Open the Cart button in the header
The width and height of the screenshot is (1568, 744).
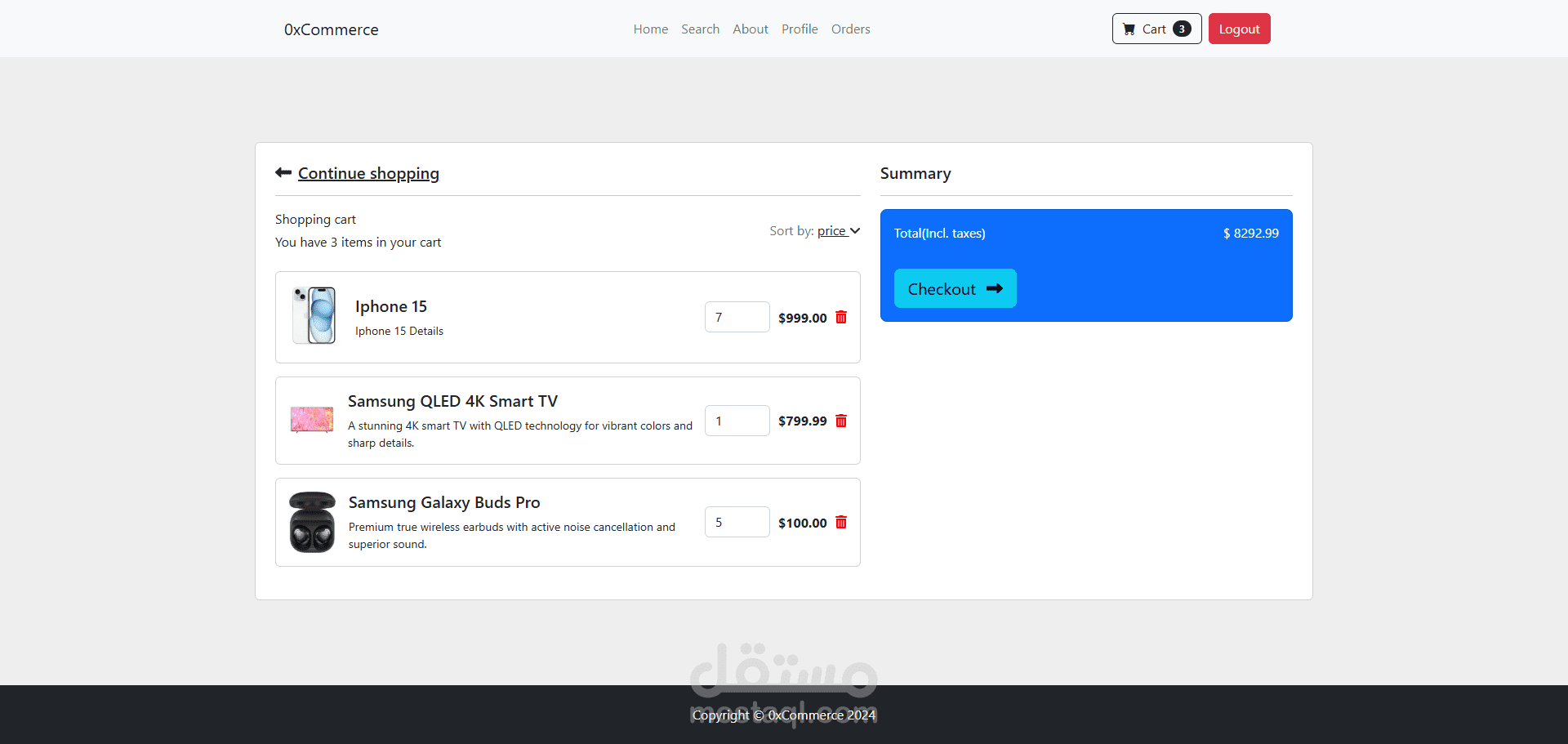tap(1156, 29)
